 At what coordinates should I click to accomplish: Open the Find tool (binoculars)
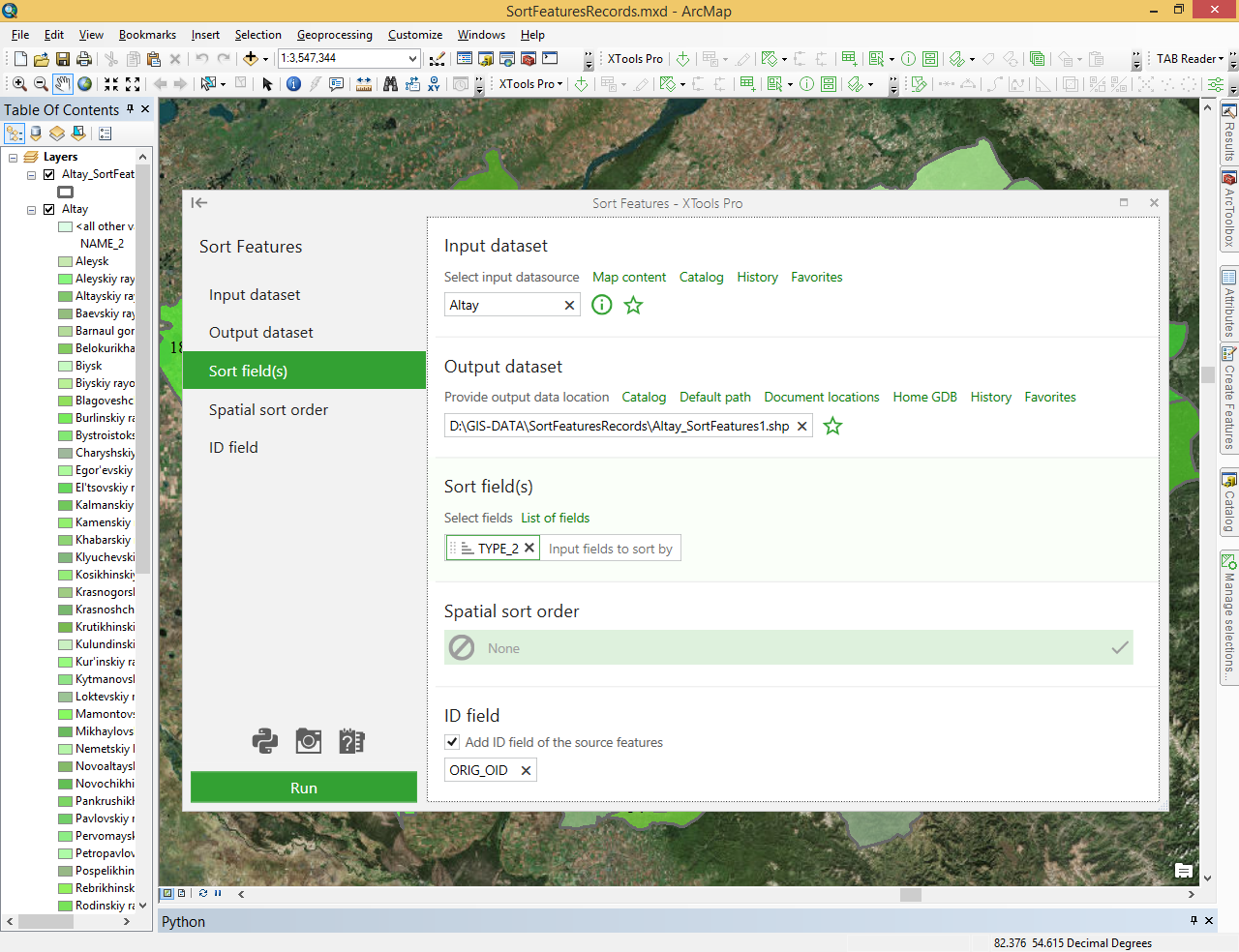390,84
